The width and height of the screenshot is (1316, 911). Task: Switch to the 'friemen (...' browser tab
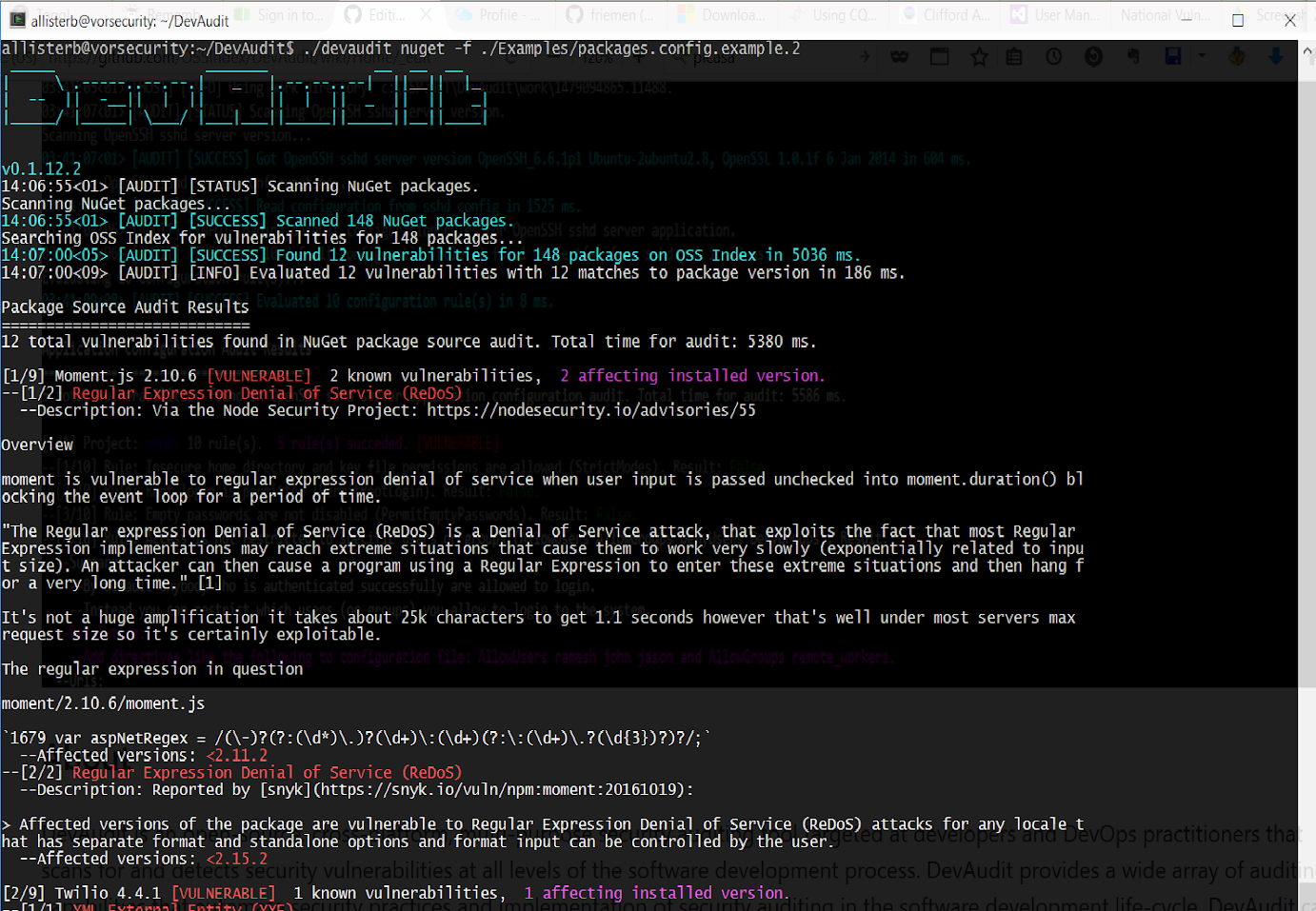point(610,15)
